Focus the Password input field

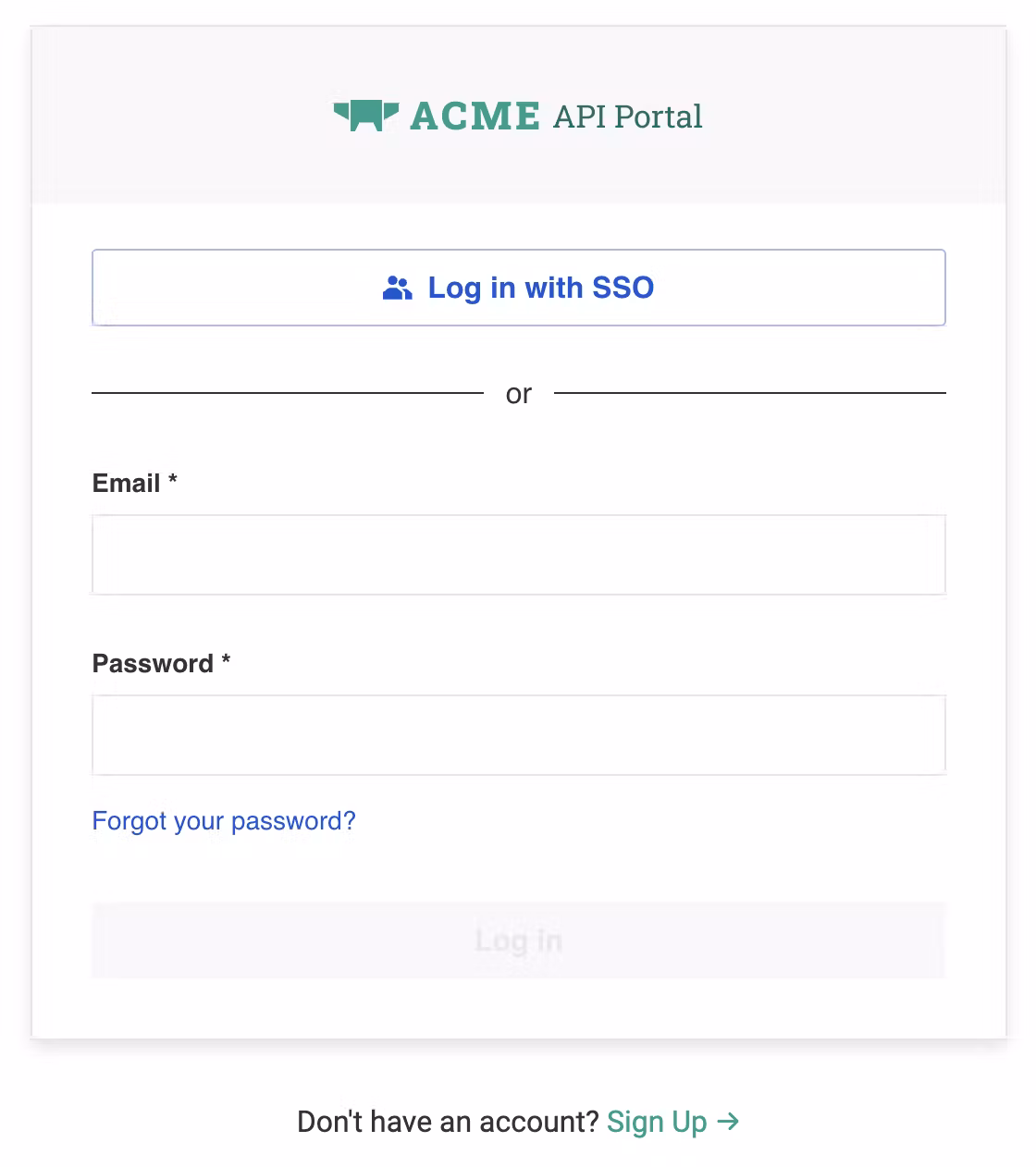518,735
